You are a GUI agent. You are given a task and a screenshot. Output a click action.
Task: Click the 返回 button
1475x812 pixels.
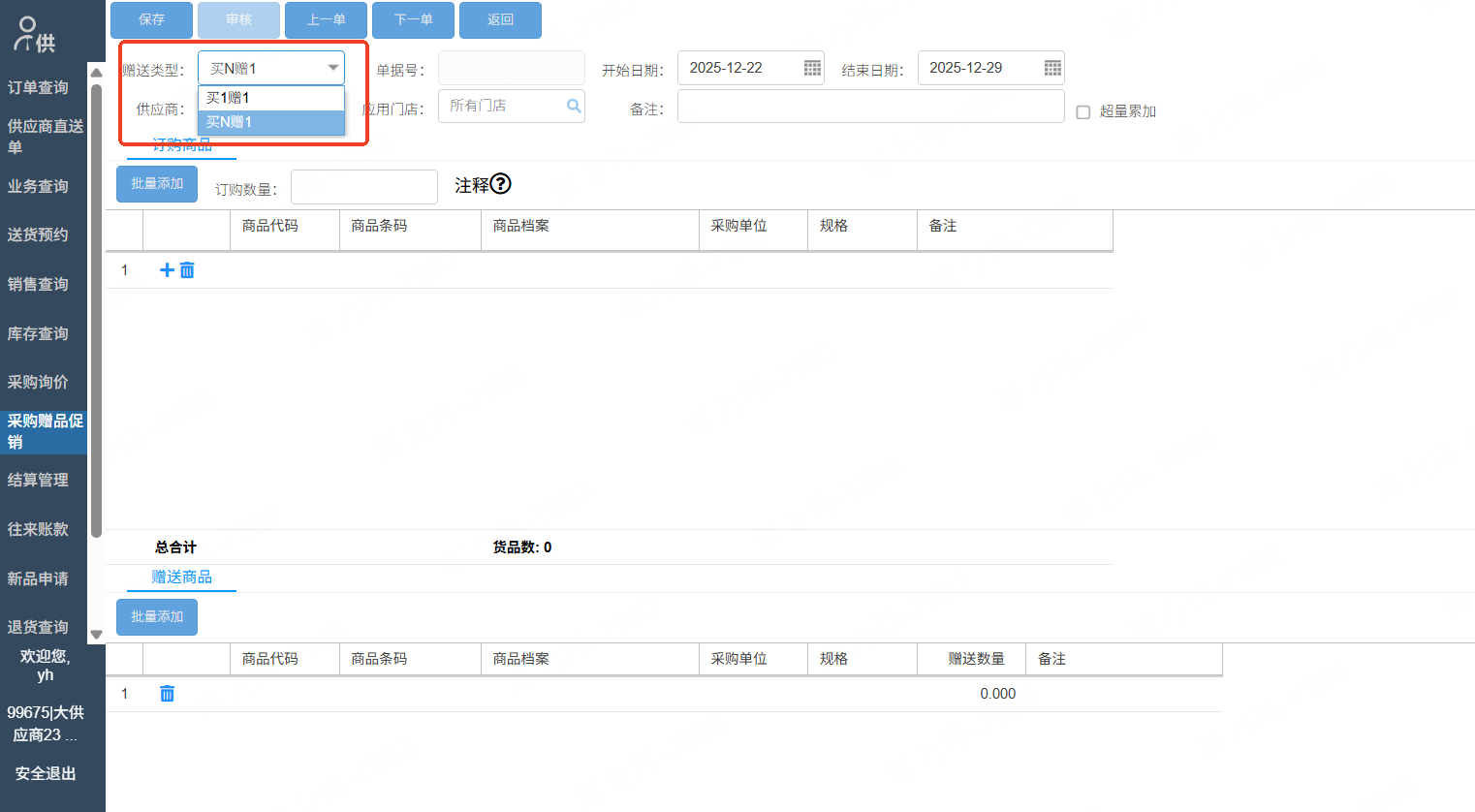(x=500, y=20)
